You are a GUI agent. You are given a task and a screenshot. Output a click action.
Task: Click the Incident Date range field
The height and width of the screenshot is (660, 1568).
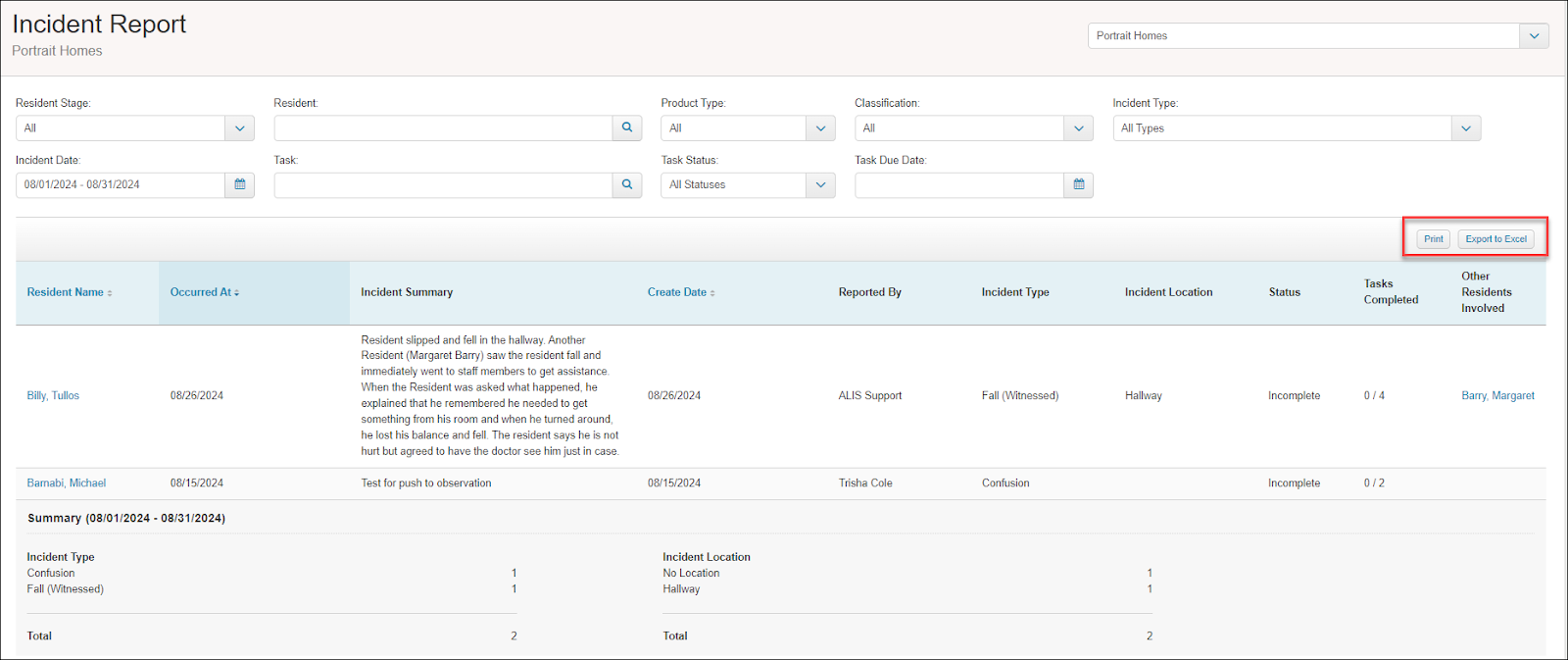point(121,184)
